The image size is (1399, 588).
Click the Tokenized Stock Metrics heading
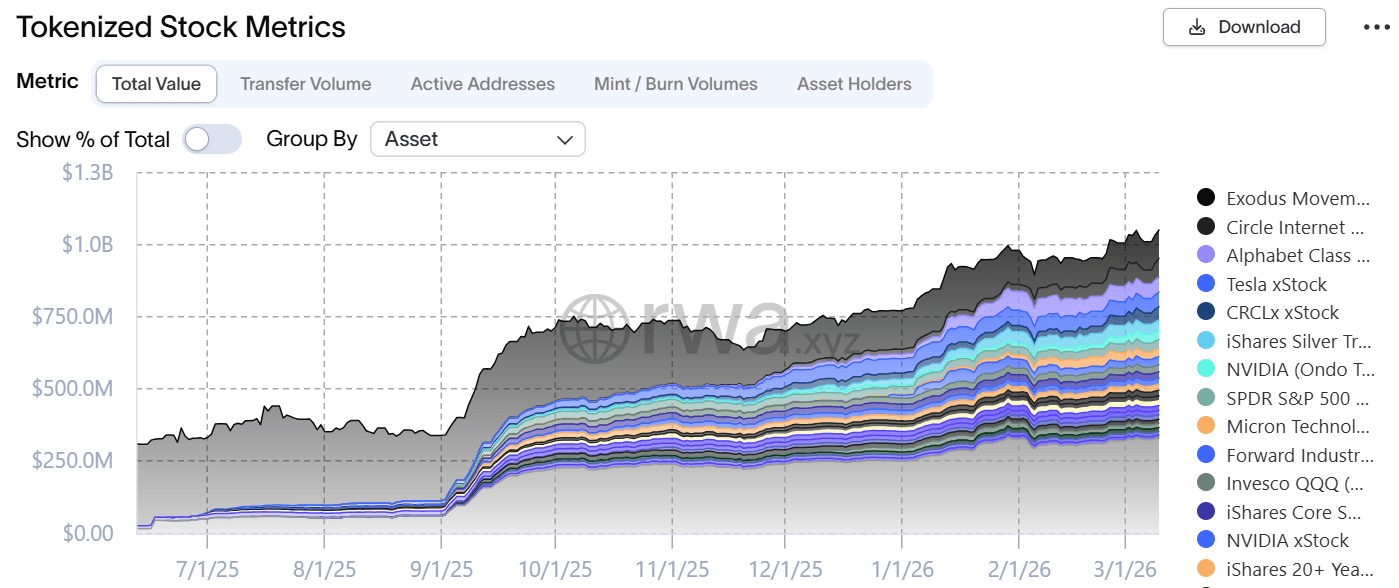181,27
